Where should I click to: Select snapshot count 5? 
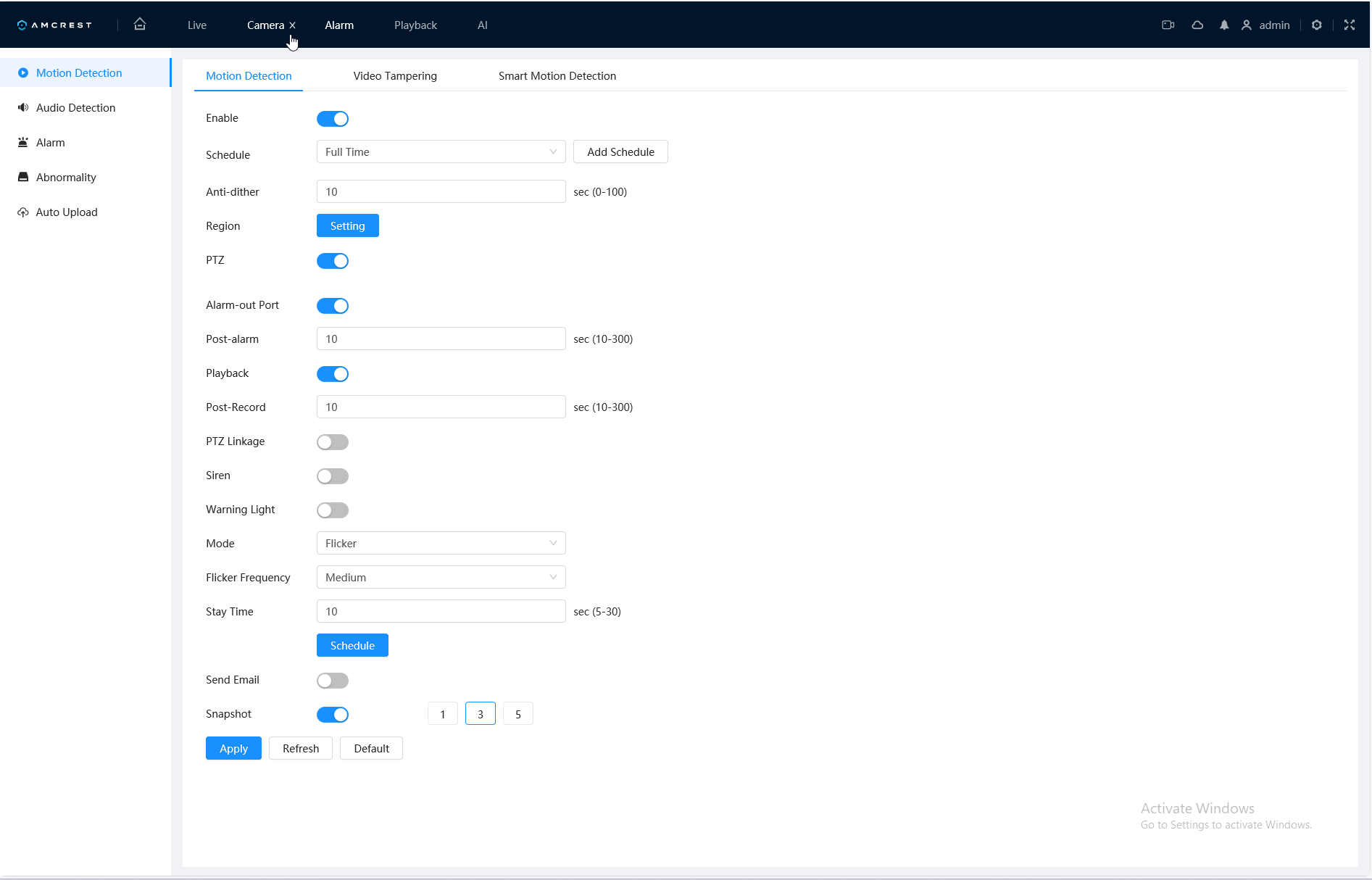click(x=518, y=715)
